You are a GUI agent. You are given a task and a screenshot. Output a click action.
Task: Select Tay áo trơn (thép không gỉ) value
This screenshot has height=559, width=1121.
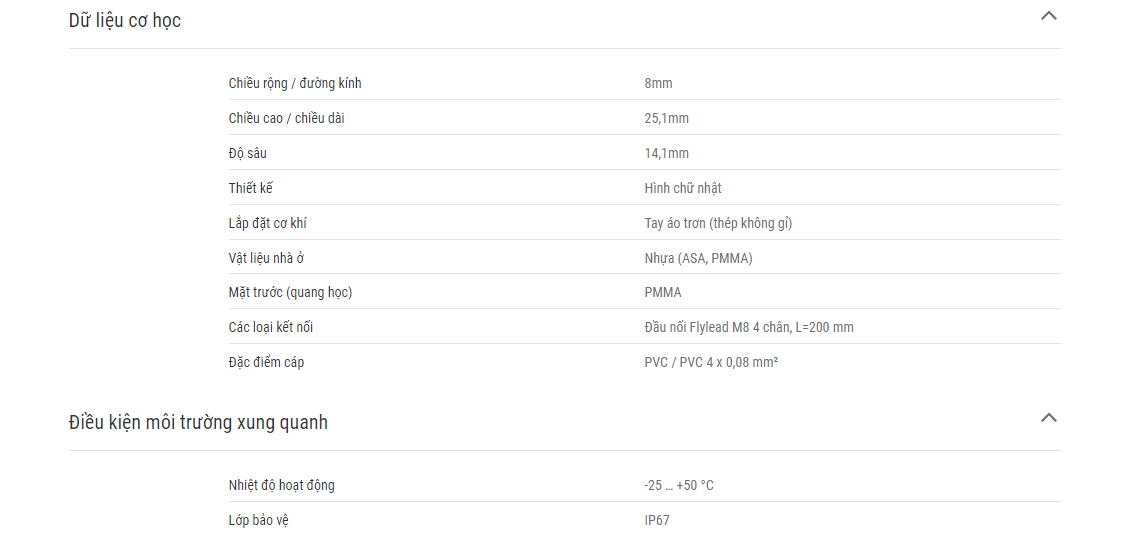click(x=718, y=224)
